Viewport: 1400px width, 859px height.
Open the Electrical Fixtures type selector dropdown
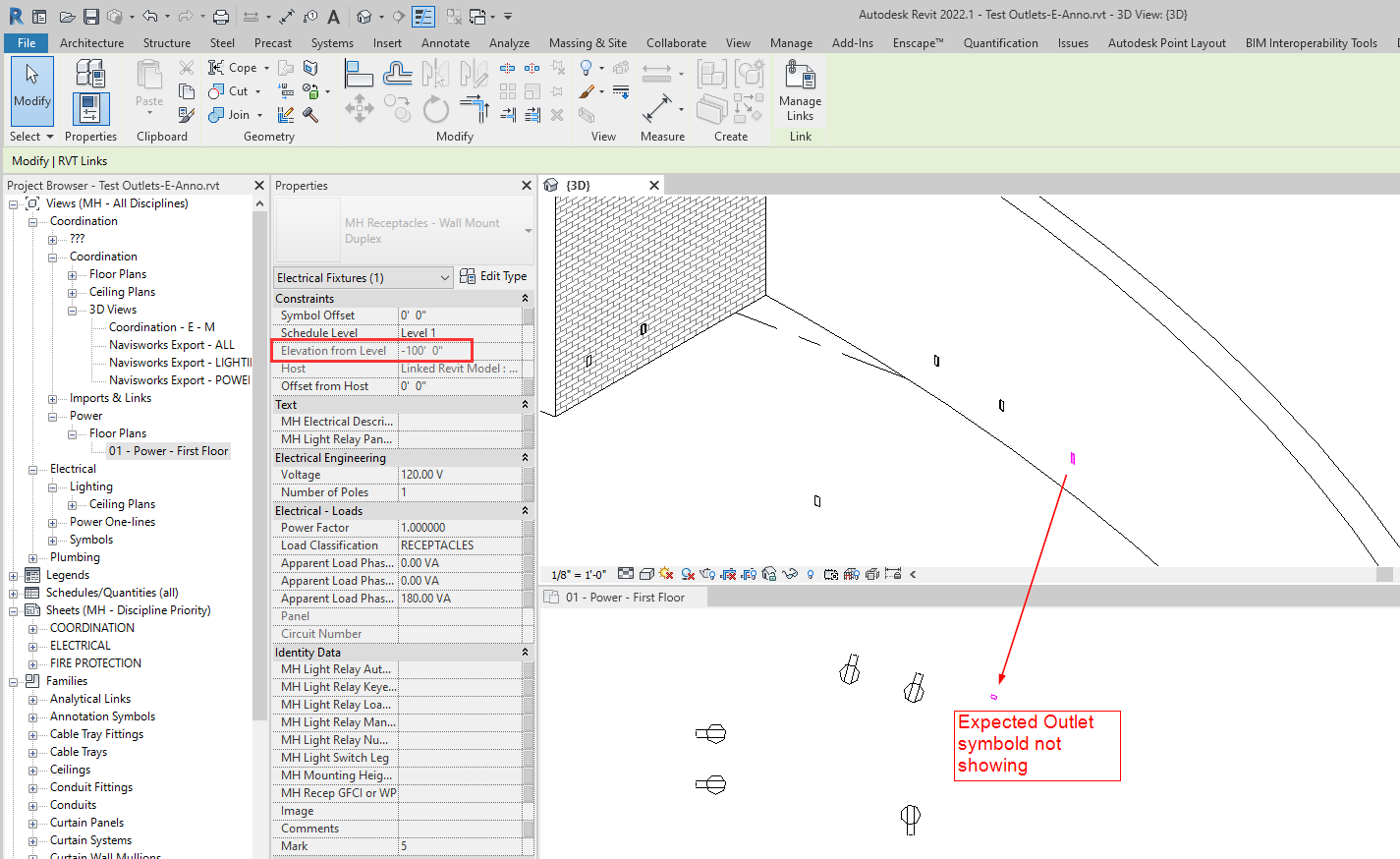[x=447, y=277]
